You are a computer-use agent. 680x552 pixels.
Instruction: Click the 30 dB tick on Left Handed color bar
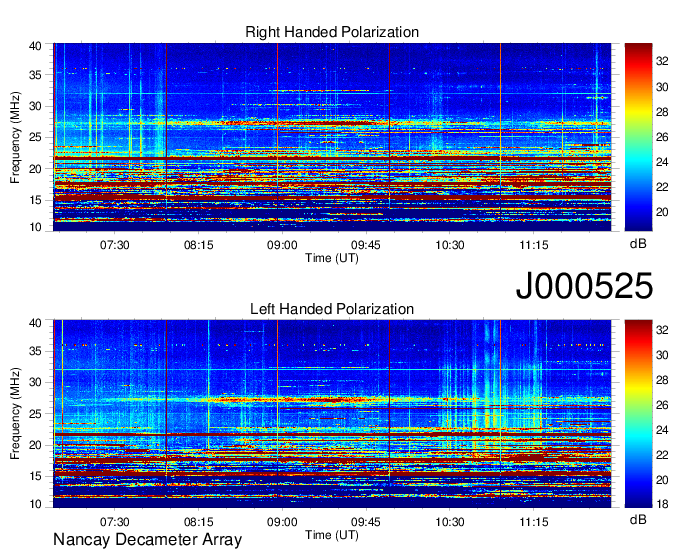point(662,355)
